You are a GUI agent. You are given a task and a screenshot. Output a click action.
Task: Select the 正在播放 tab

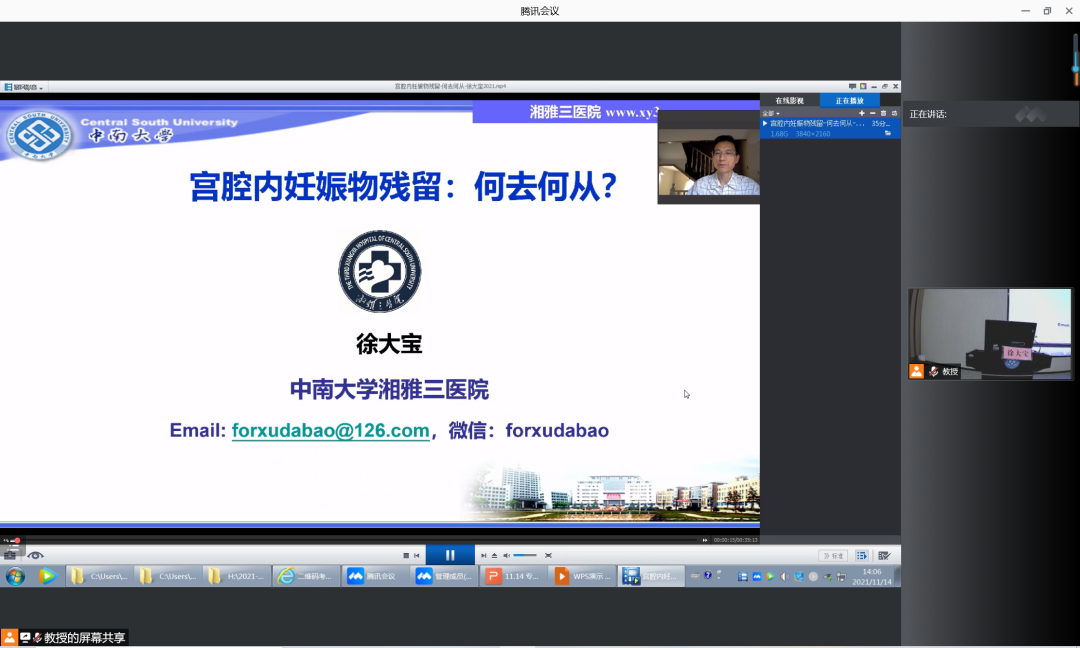click(849, 101)
